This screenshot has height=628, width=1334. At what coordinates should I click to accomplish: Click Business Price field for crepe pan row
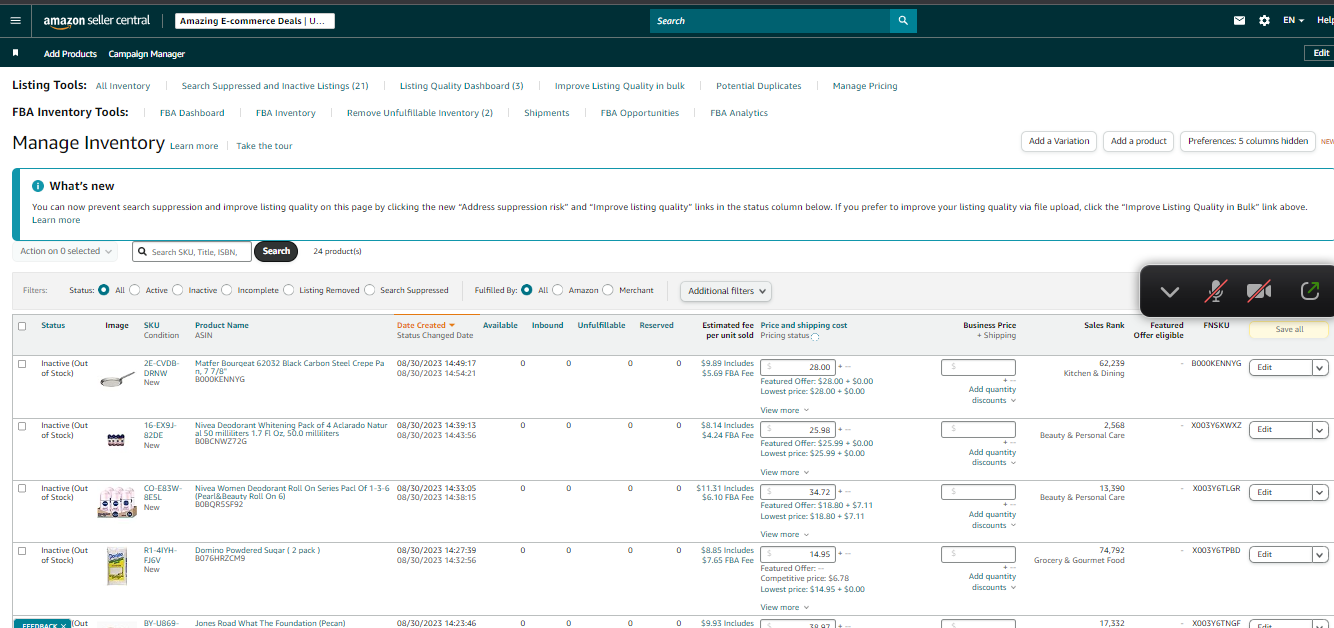tap(978, 367)
